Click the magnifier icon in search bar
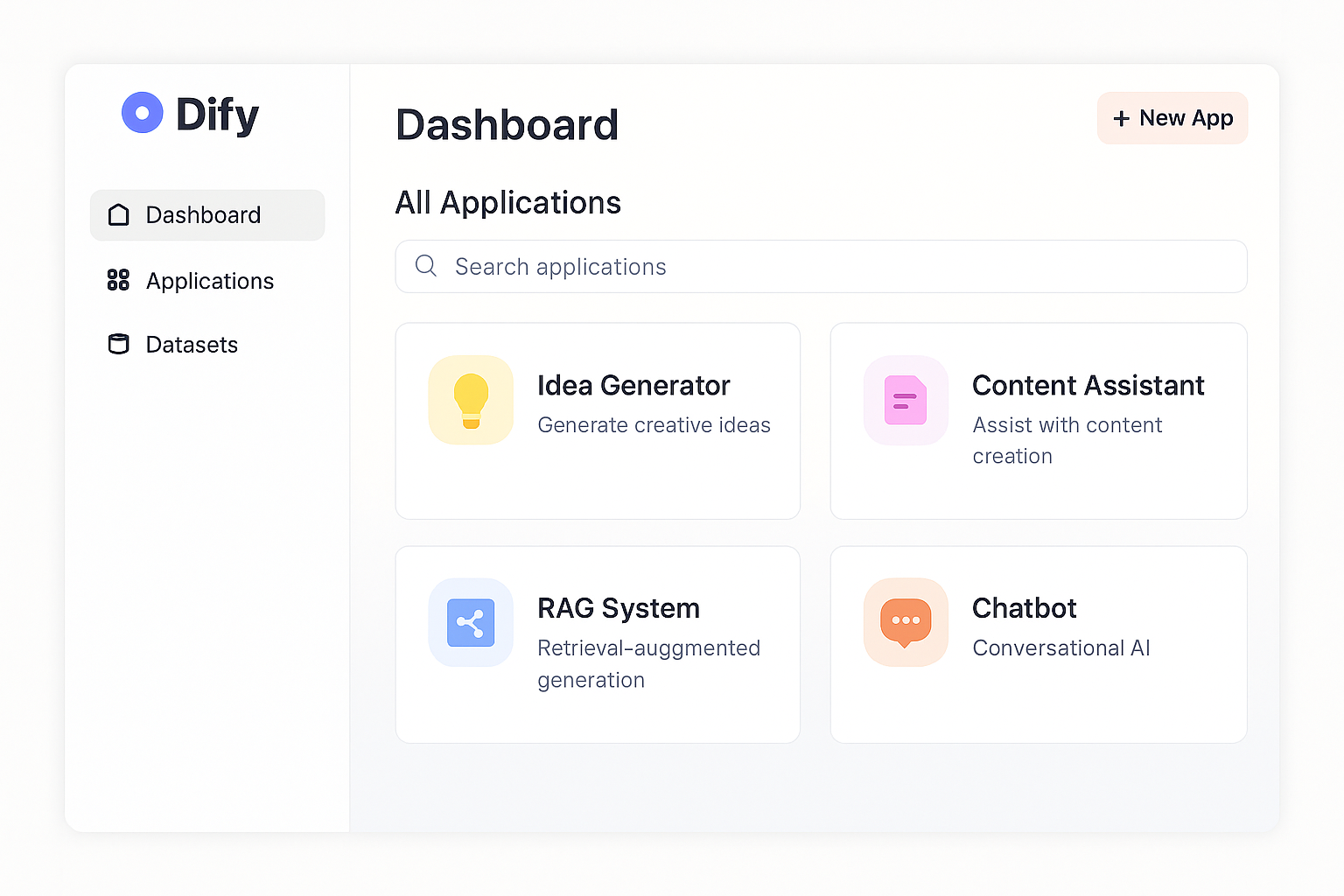1344x896 pixels. tap(426, 266)
